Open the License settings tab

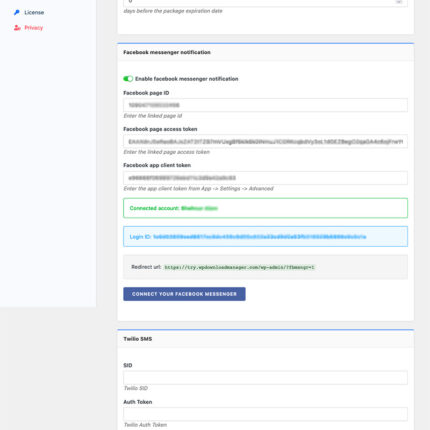pos(34,13)
